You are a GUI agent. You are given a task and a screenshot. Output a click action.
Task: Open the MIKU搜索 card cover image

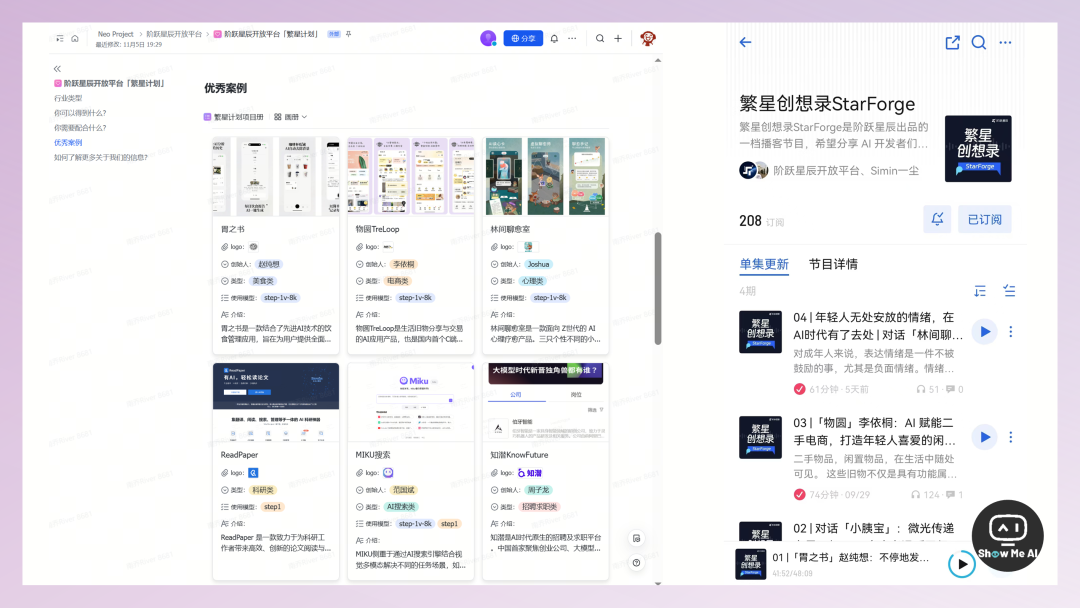(411, 402)
